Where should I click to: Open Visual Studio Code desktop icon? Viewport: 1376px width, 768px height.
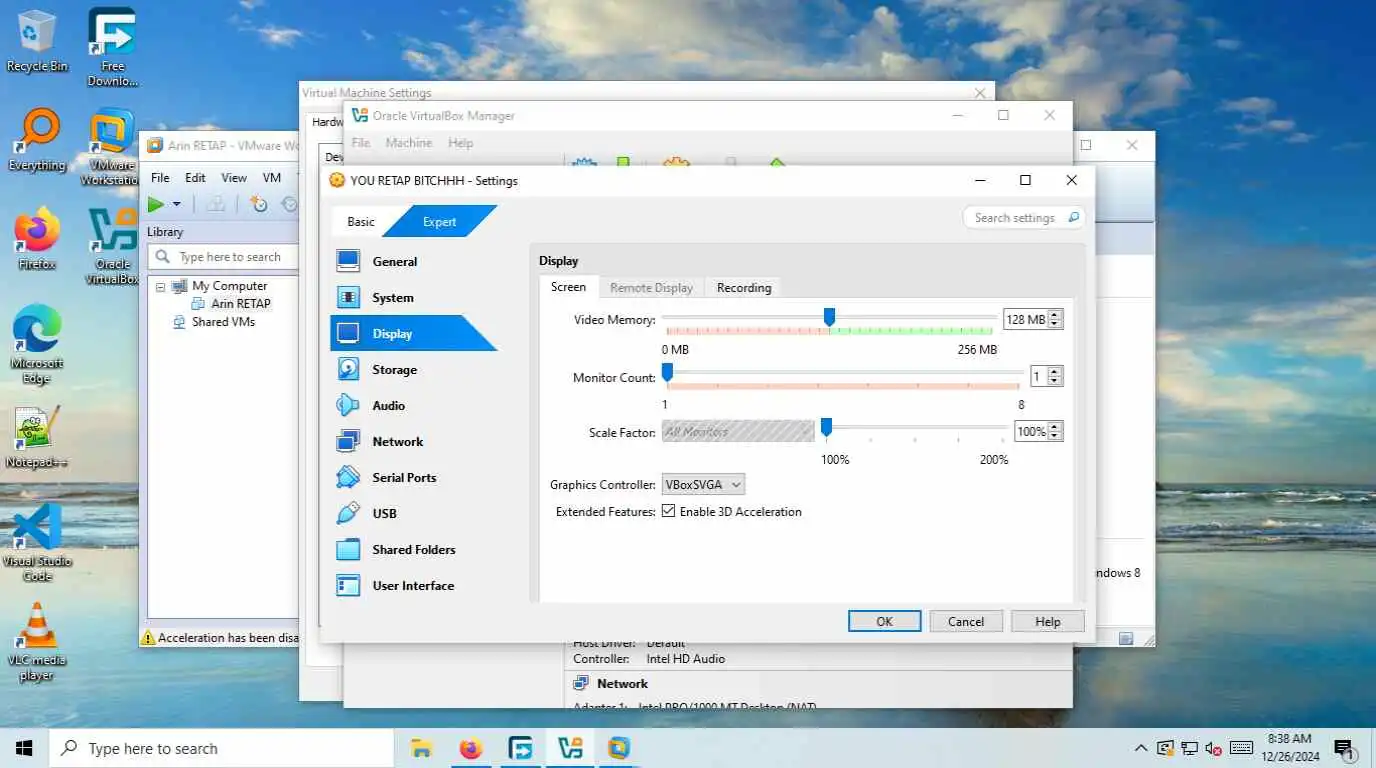click(x=37, y=543)
